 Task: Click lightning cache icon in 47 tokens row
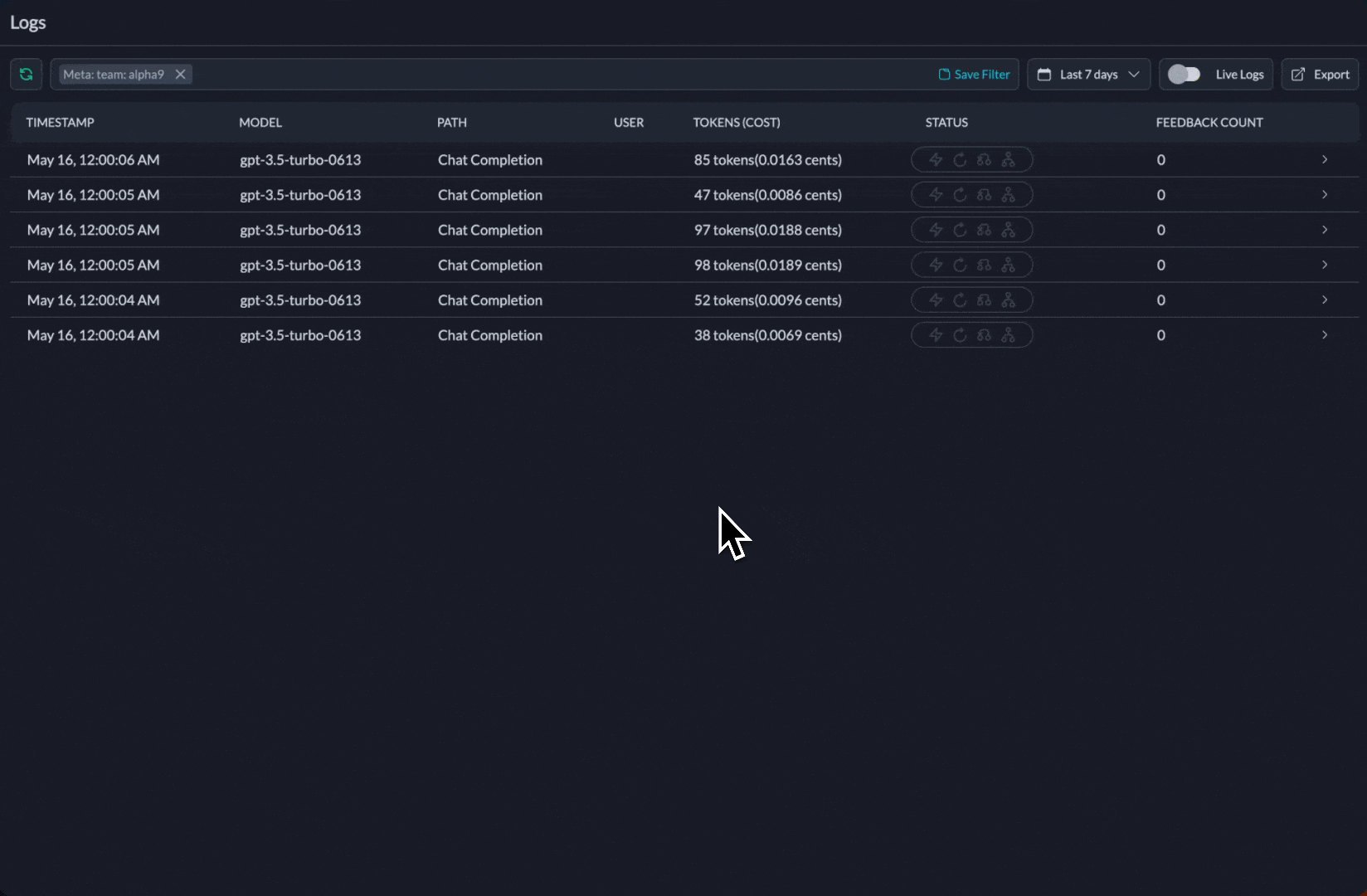[x=936, y=194]
